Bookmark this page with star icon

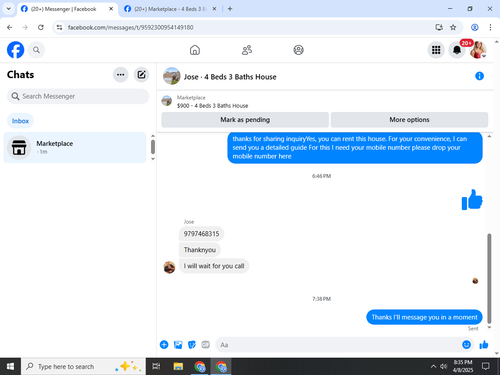coord(453,27)
